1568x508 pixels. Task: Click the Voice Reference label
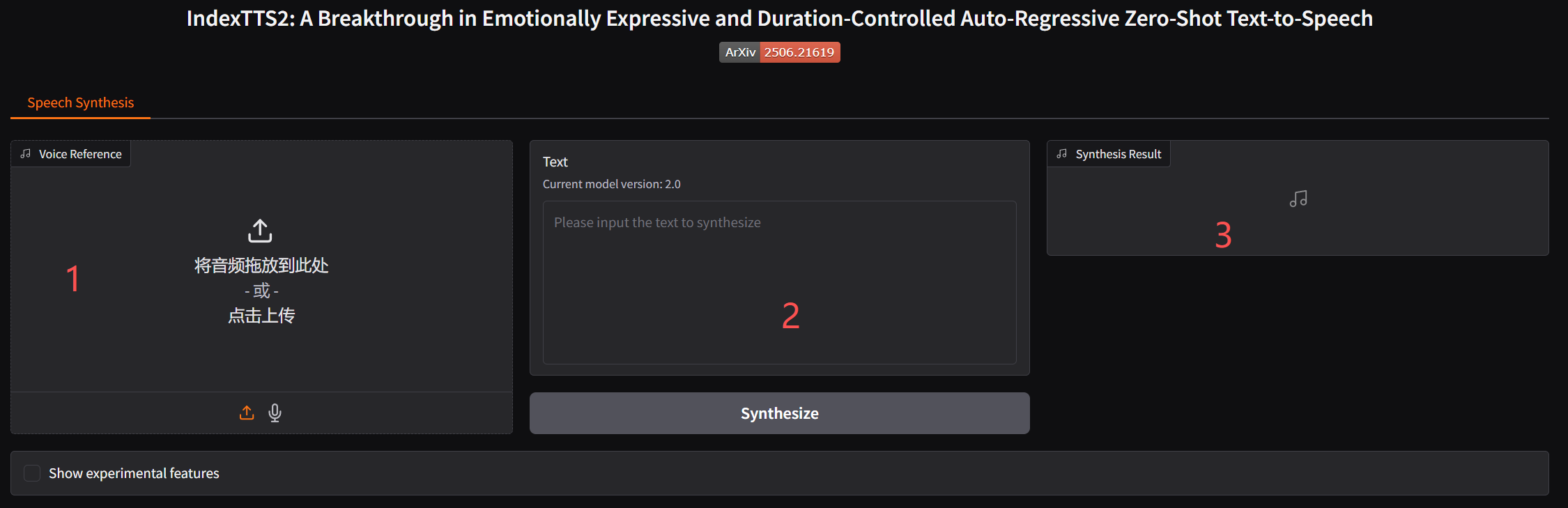[x=80, y=154]
